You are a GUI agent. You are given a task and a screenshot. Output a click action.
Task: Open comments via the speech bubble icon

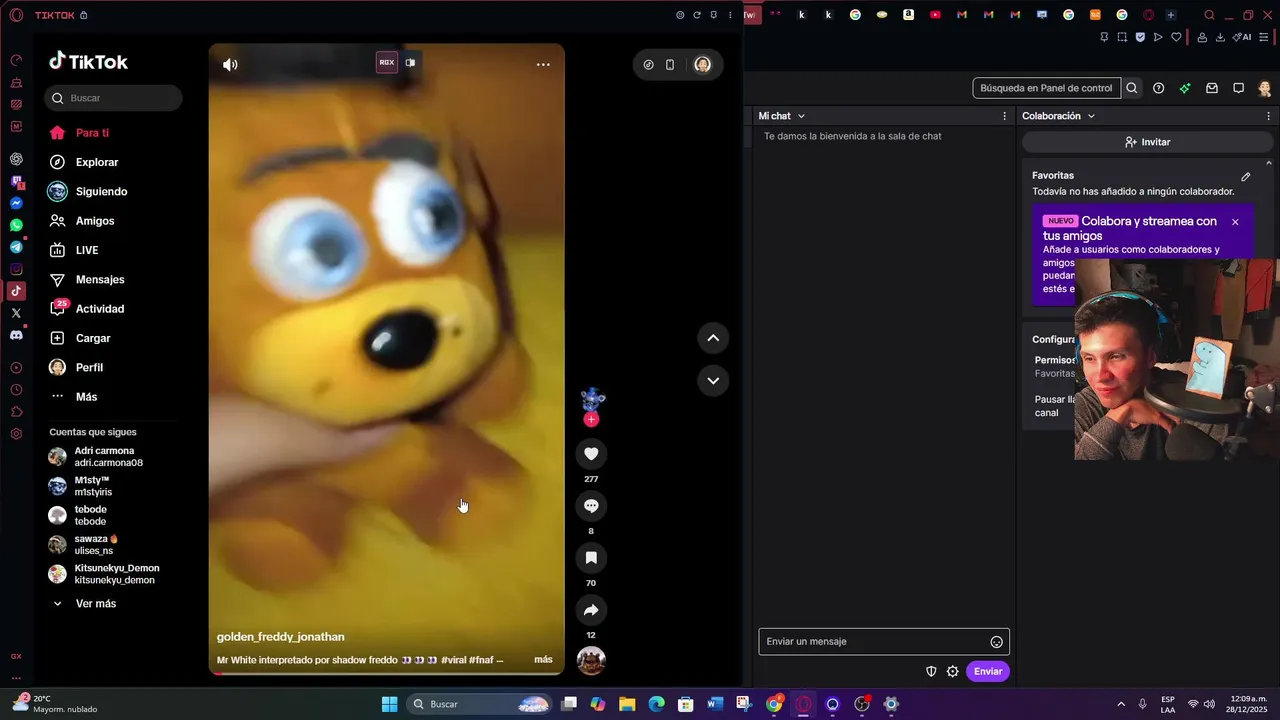coord(591,506)
